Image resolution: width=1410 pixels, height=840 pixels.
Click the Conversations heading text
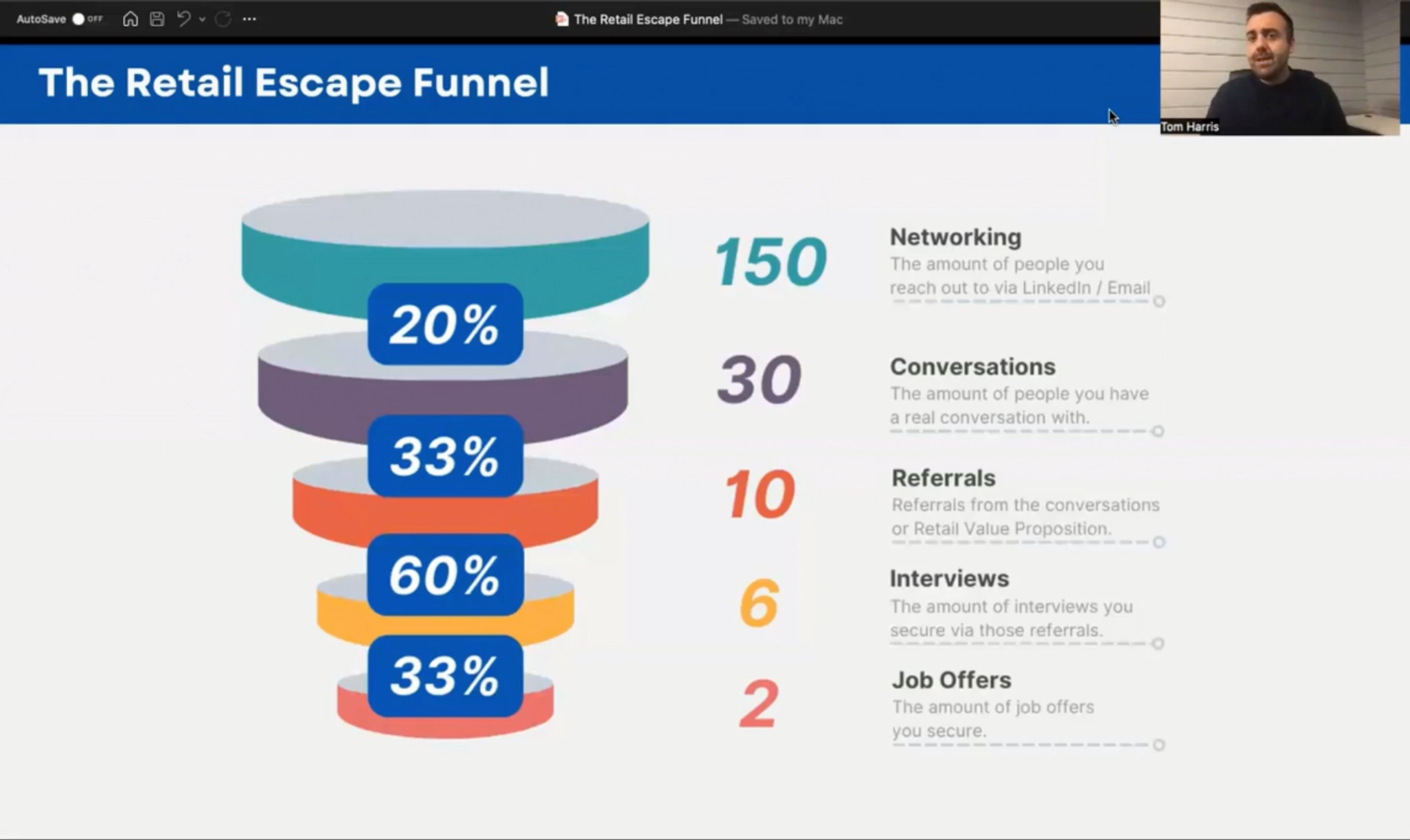pyautogui.click(x=972, y=367)
